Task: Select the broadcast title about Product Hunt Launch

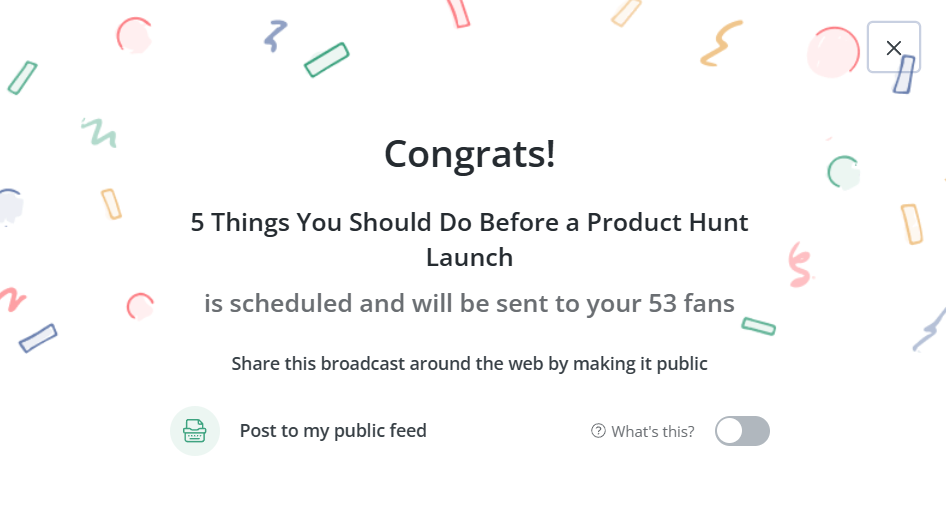Action: tap(469, 239)
